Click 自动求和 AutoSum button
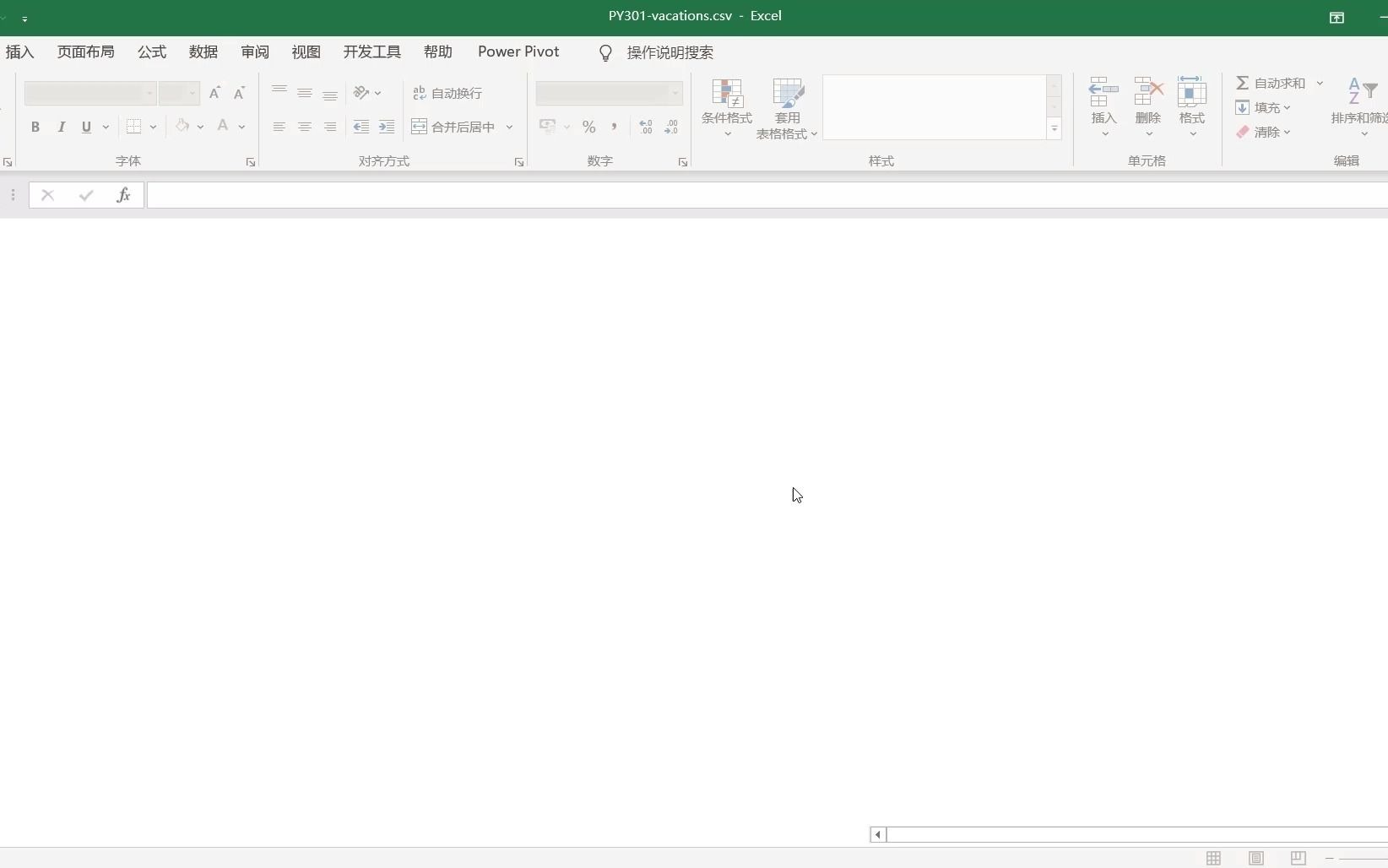The width and height of the screenshot is (1388, 868). click(1271, 83)
